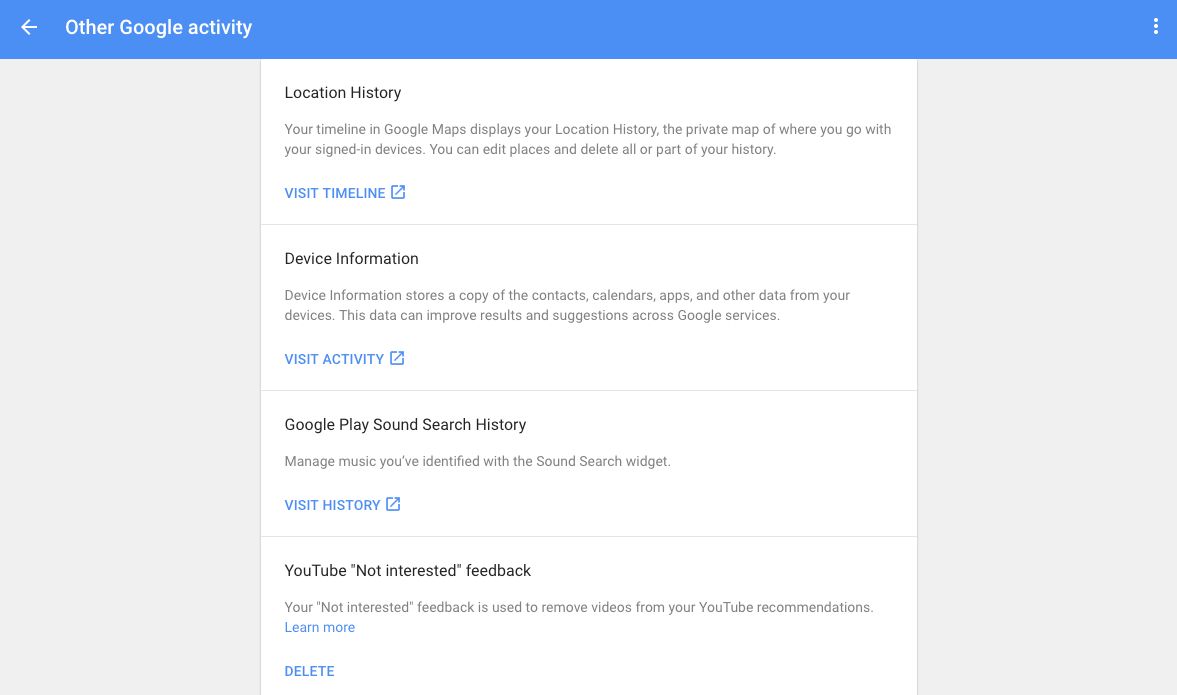Click the external-link icon beside Visit Activity
Screen dimensions: 1177x695
point(397,358)
